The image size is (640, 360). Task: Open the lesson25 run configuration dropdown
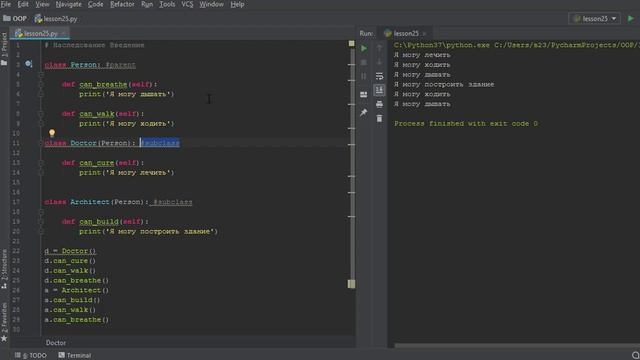(595, 18)
